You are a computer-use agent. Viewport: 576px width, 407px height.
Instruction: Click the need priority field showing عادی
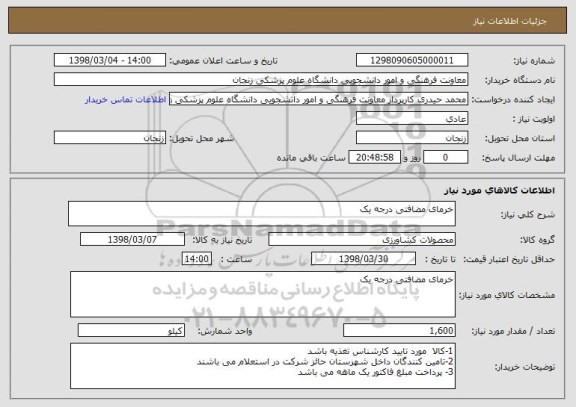(412, 119)
